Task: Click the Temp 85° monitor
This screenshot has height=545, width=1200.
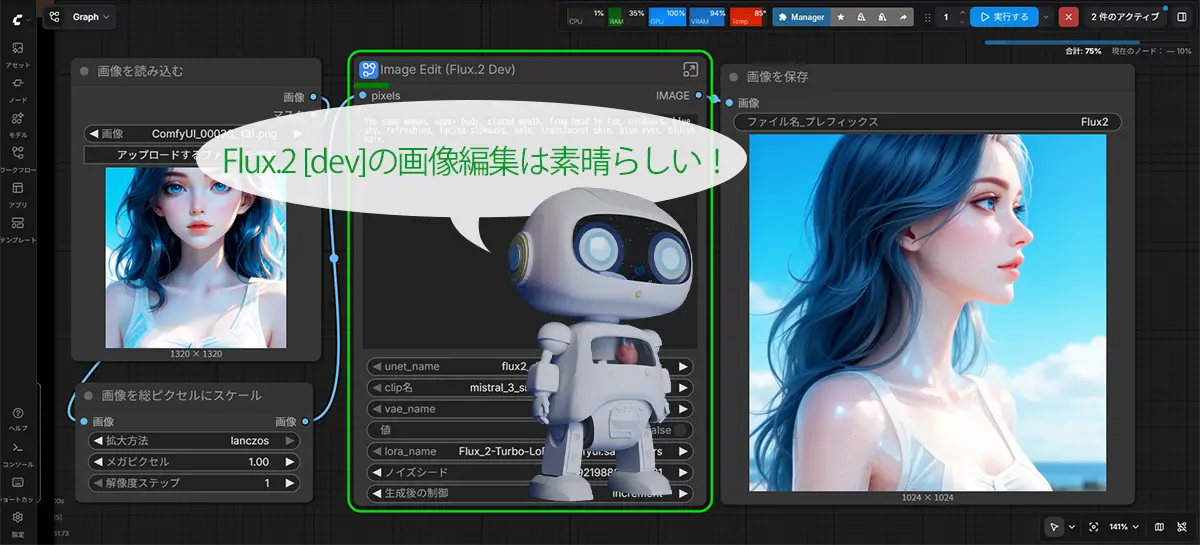Action: 749,17
